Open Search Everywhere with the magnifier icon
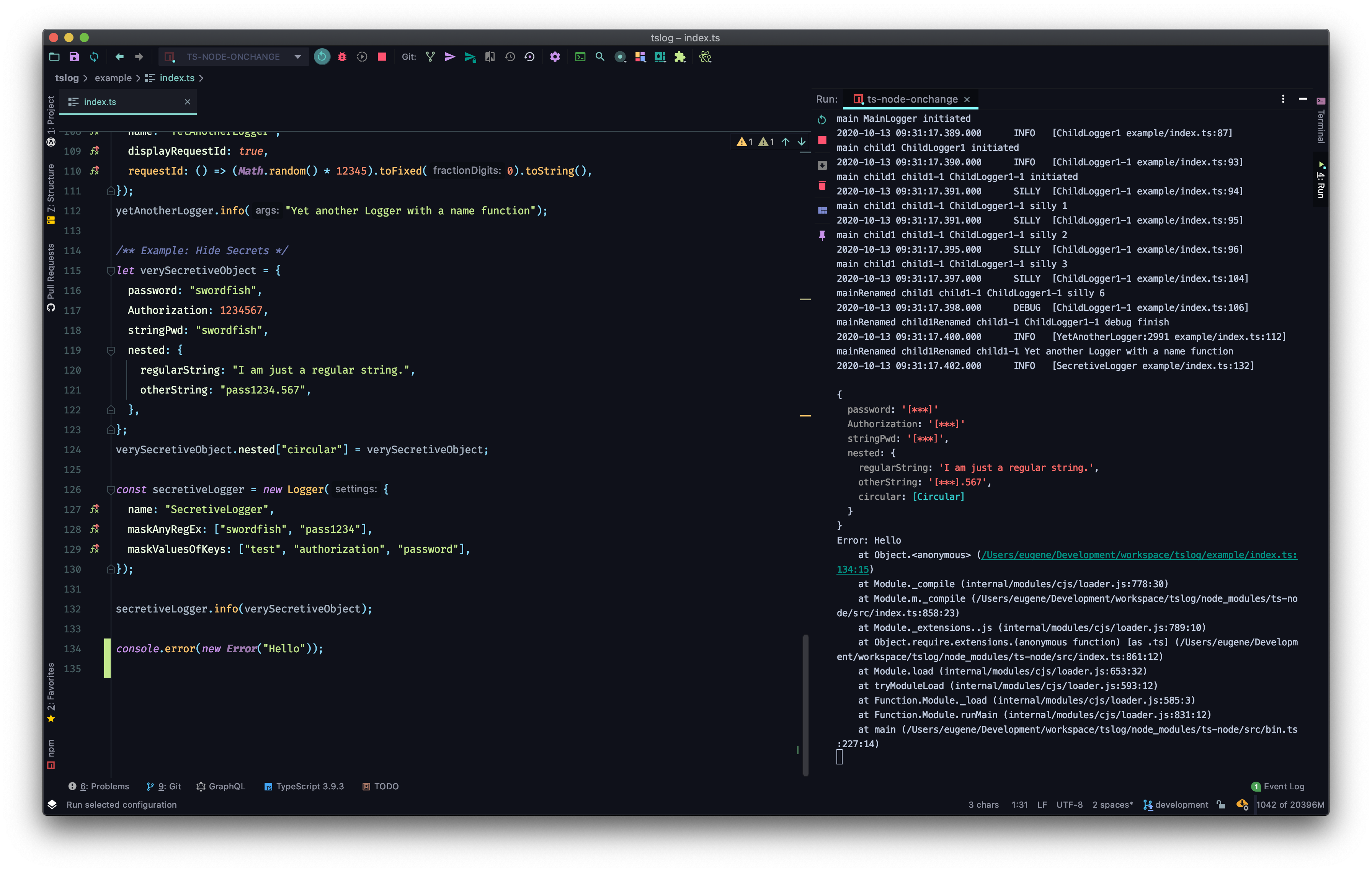Viewport: 1372px width, 872px height. 600,57
